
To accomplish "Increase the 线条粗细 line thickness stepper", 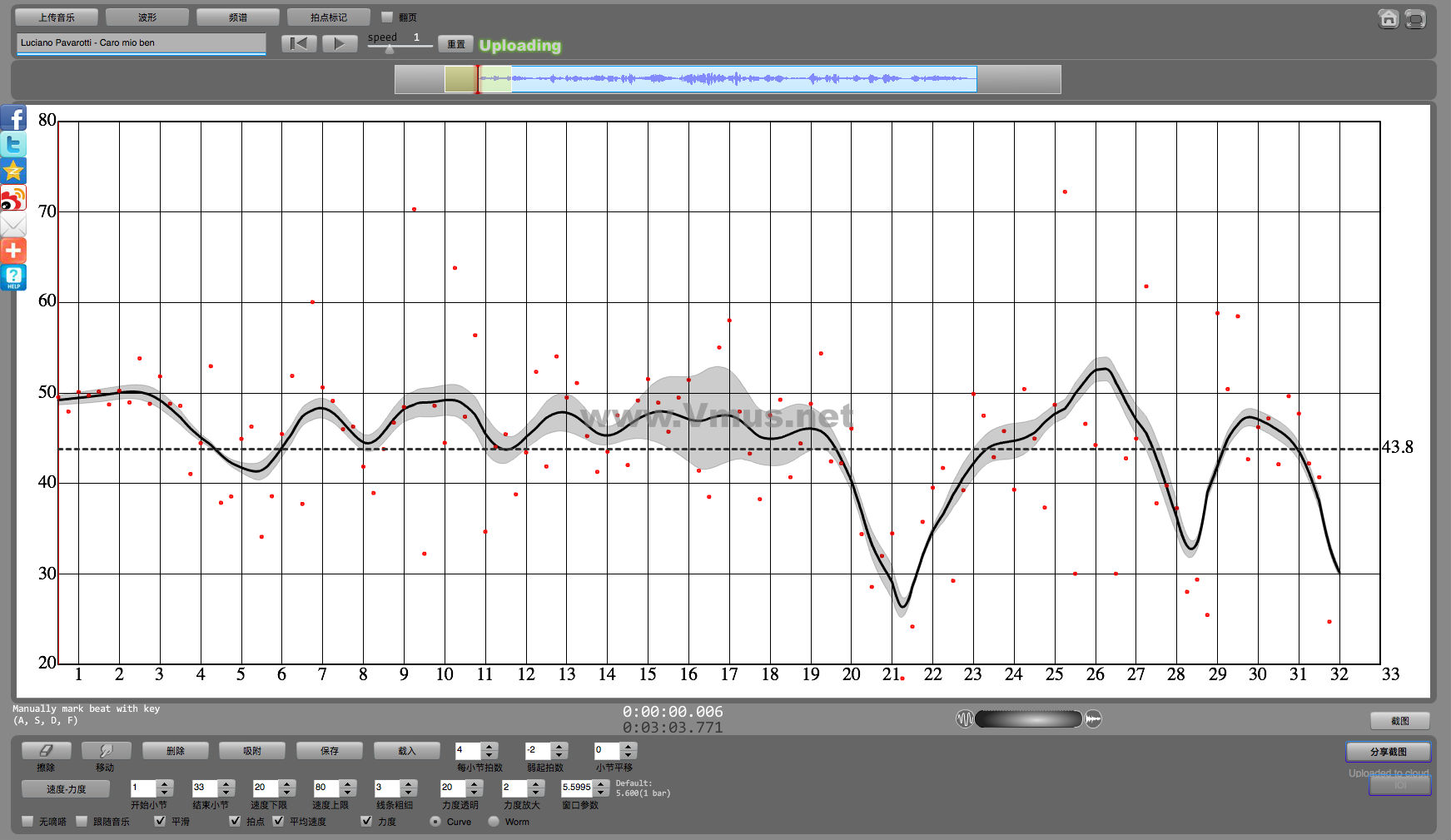I will (408, 783).
